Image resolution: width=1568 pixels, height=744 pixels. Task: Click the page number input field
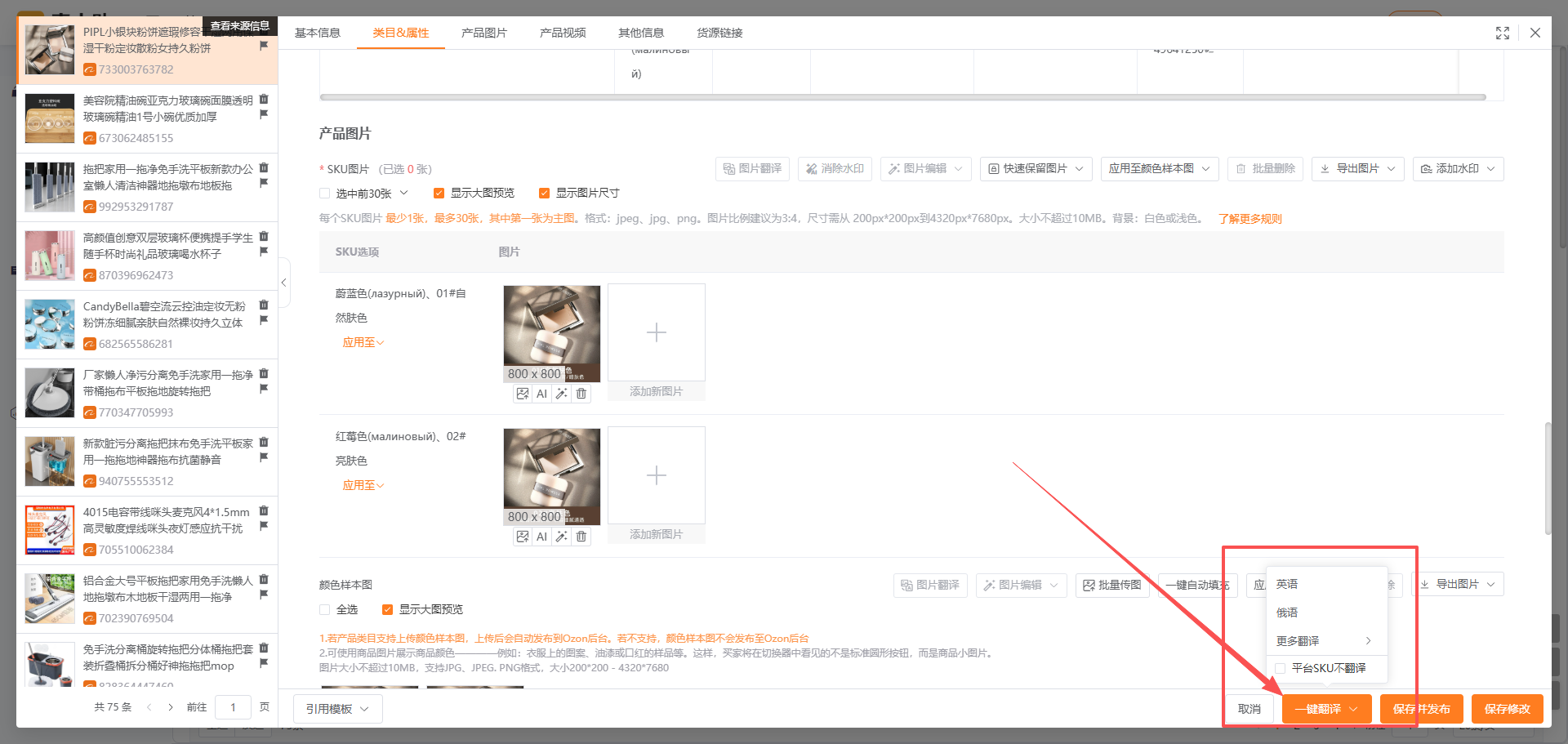233,707
